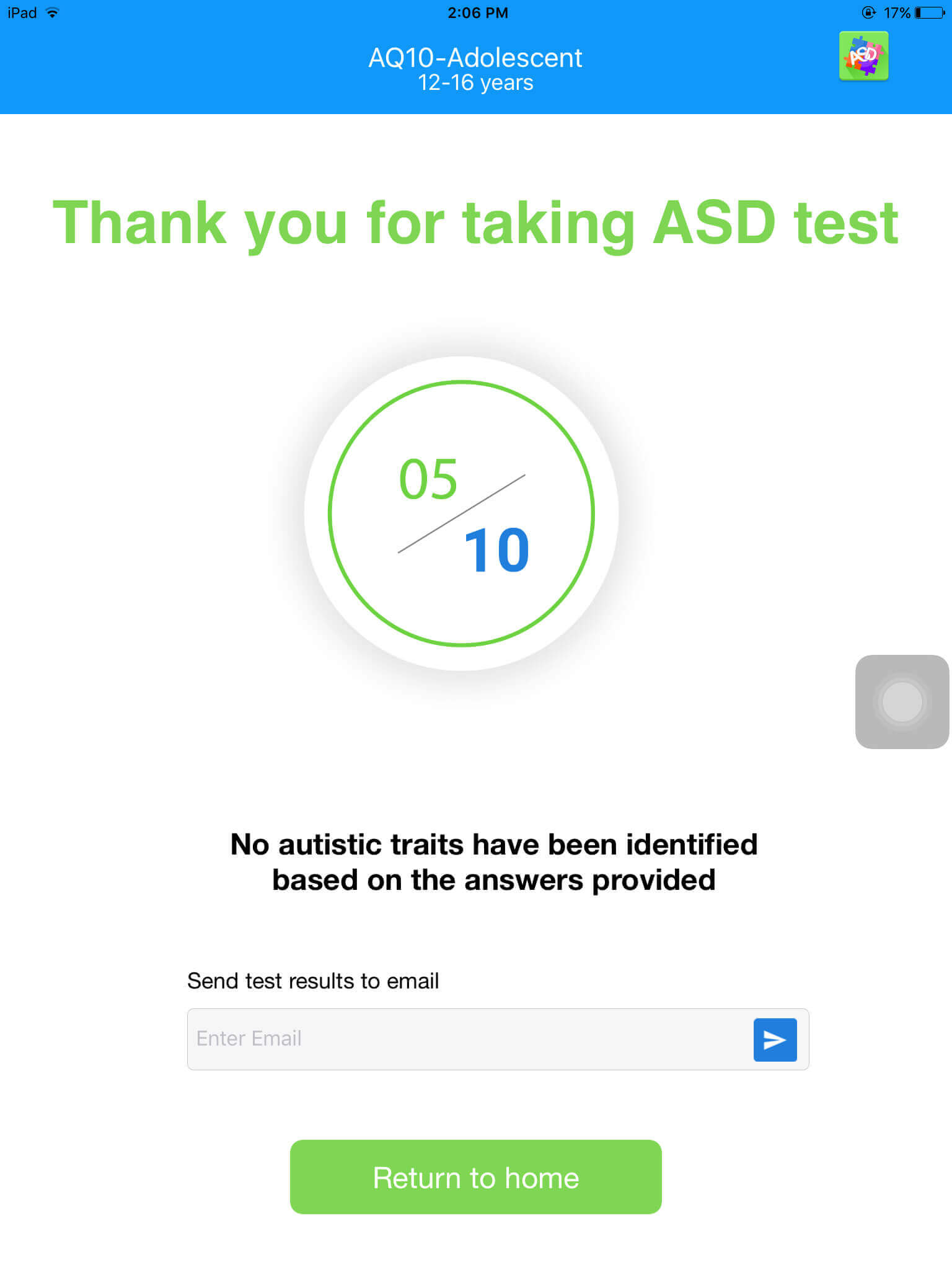Tap the ASD puzzle logo icon
Screen dimensions: 952x1270
(x=863, y=56)
